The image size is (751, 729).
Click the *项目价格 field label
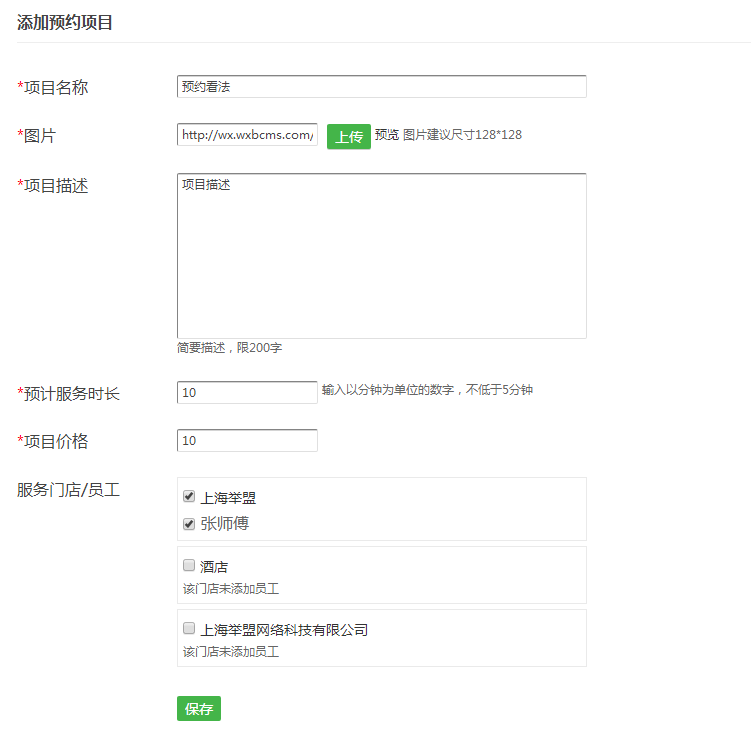53,442
